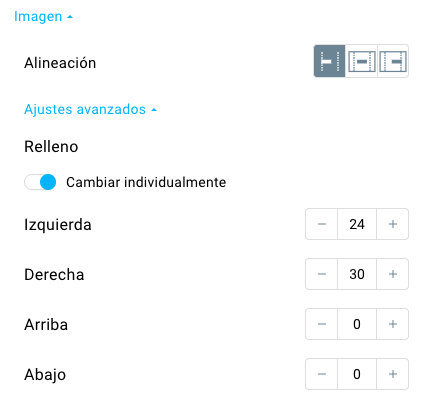This screenshot has height=404, width=423.
Task: Toggle Cambiar individualmente switch off
Action: pyautogui.click(x=40, y=182)
